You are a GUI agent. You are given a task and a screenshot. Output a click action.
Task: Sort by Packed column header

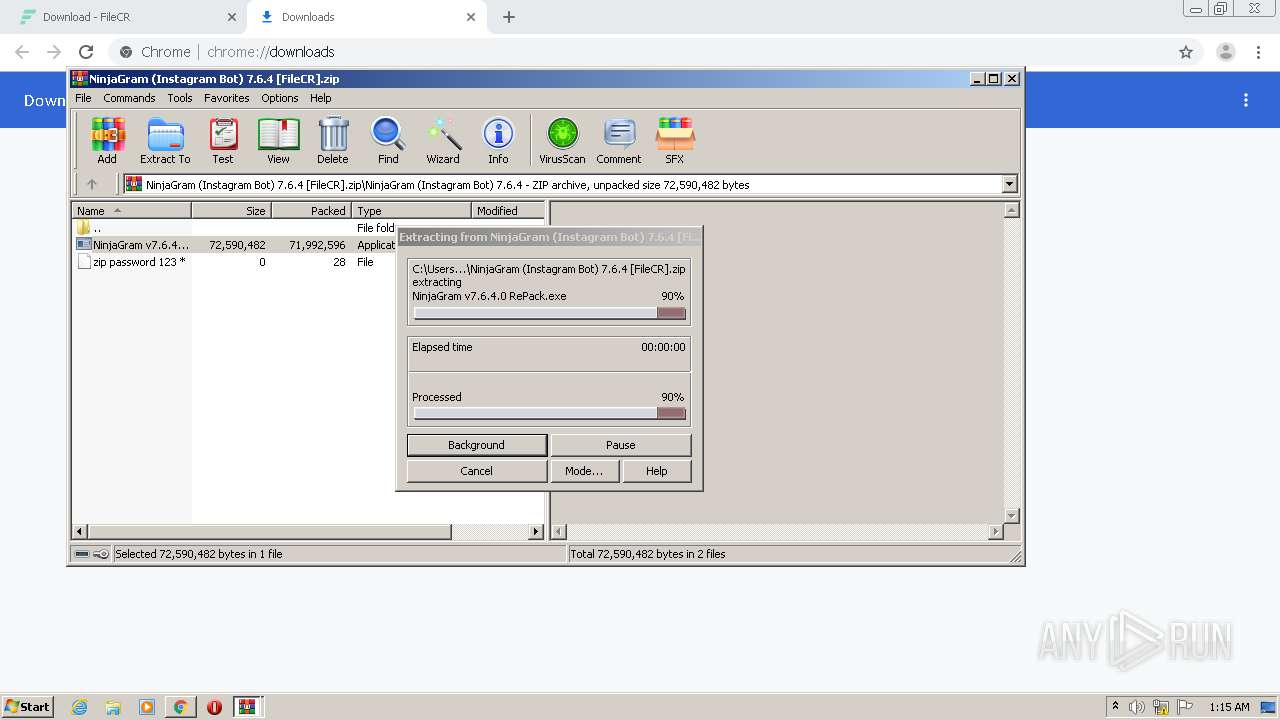[x=311, y=211]
